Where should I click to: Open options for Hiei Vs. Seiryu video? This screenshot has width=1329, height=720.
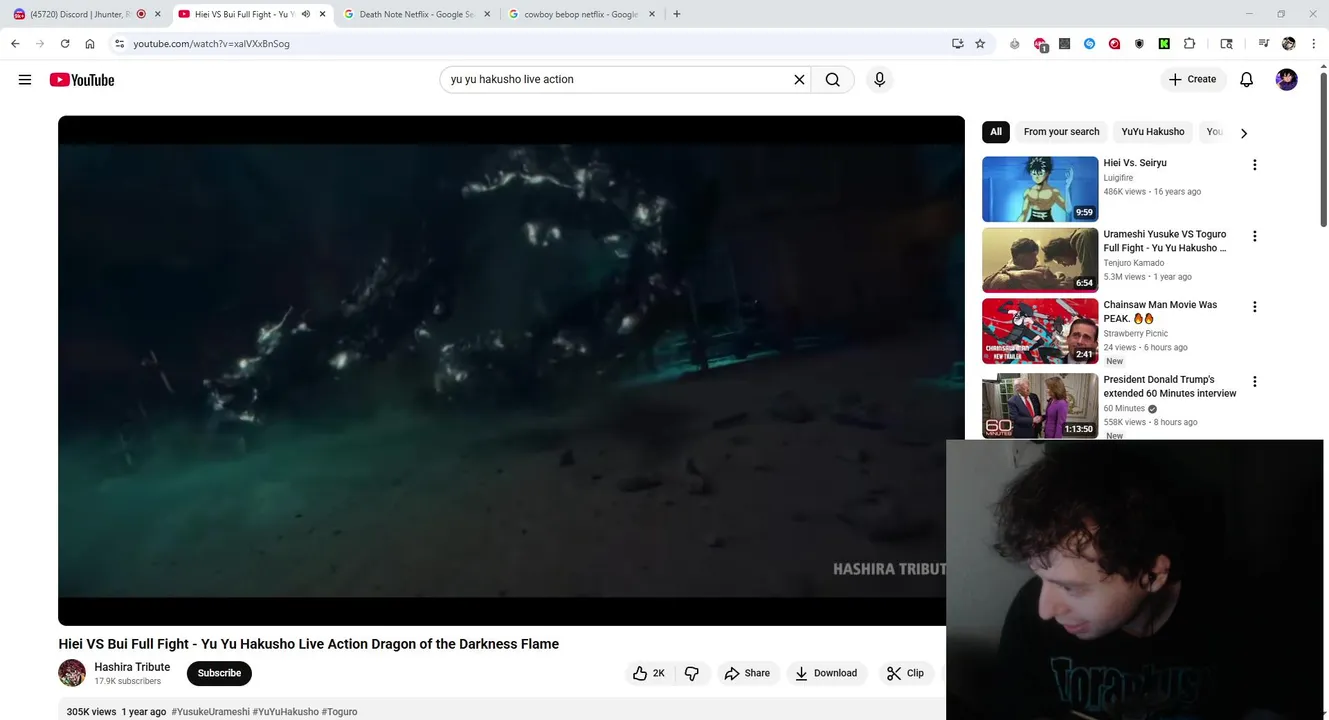pos(1254,165)
